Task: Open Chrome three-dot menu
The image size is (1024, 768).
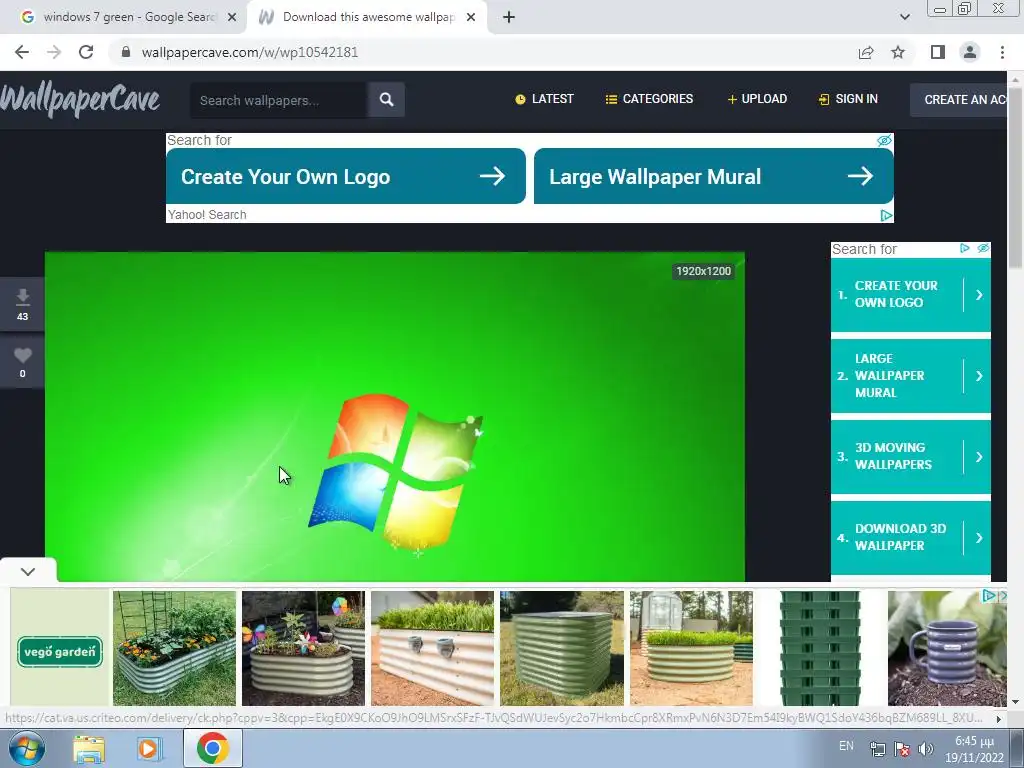Action: coord(1002,52)
